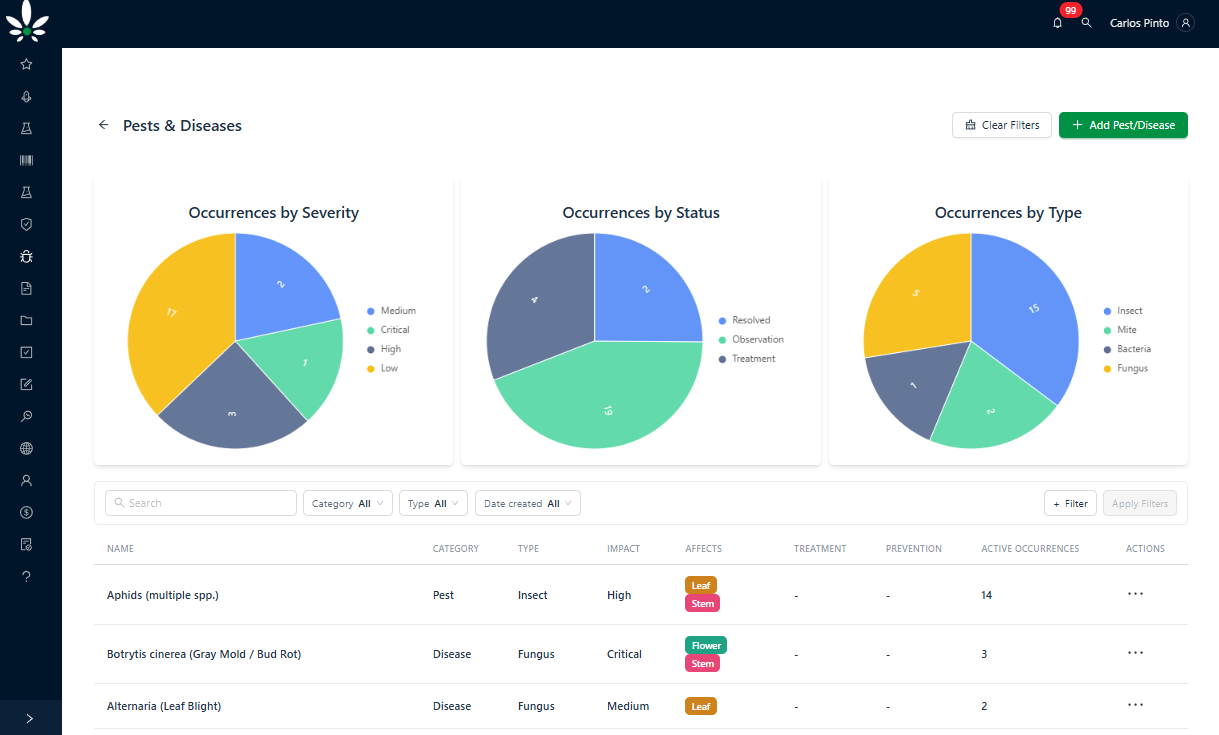Viewport: 1219px width, 735px height.
Task: Click the magnifier icon in the left sidebar
Action: [x=26, y=416]
